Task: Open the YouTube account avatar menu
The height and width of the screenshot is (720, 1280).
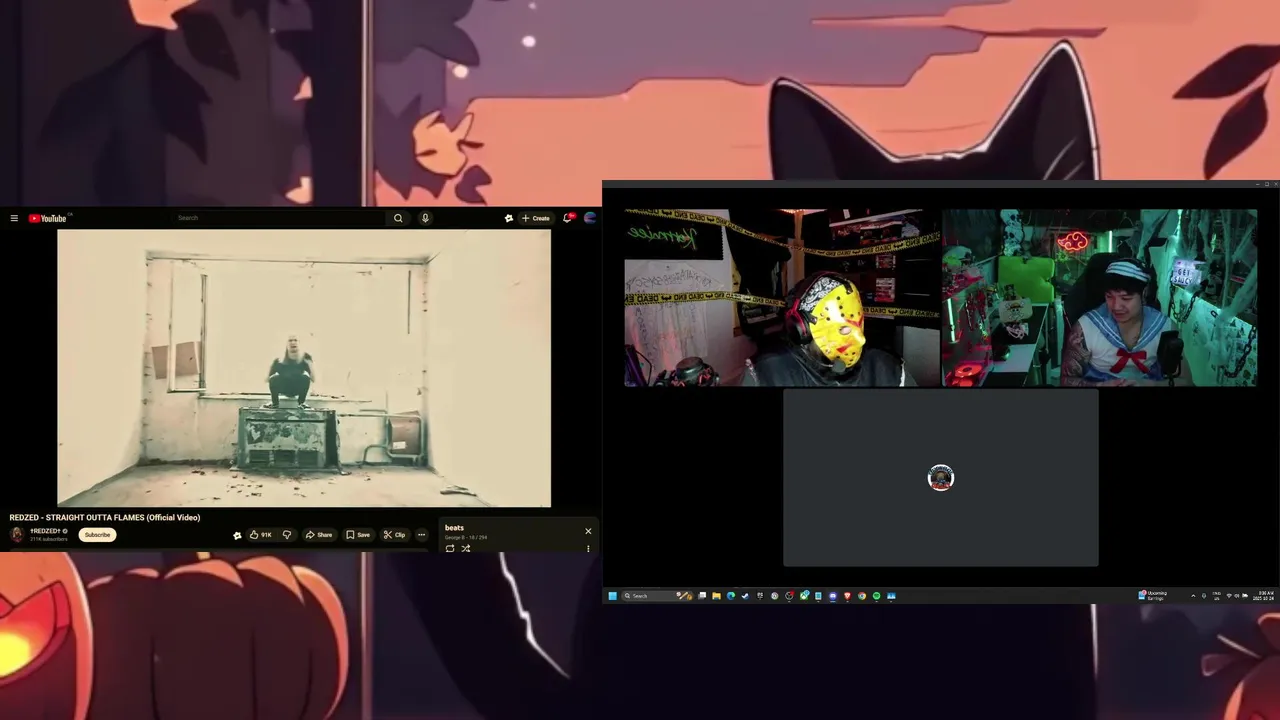Action: pos(590,218)
